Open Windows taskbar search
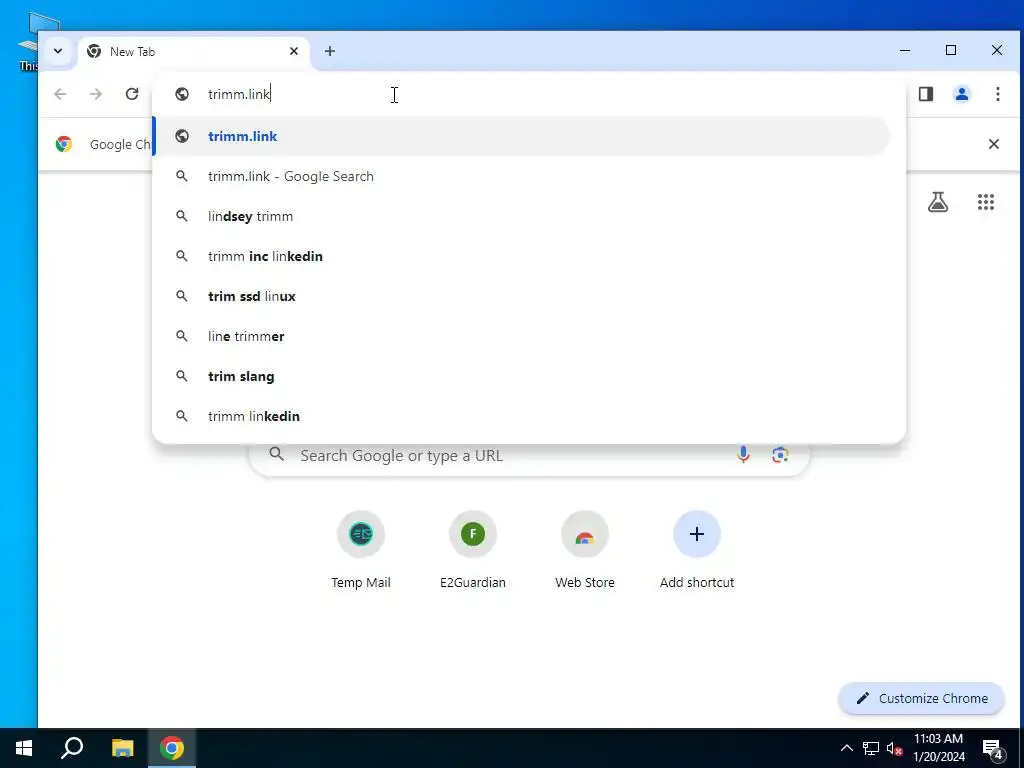1024x768 pixels. point(72,748)
